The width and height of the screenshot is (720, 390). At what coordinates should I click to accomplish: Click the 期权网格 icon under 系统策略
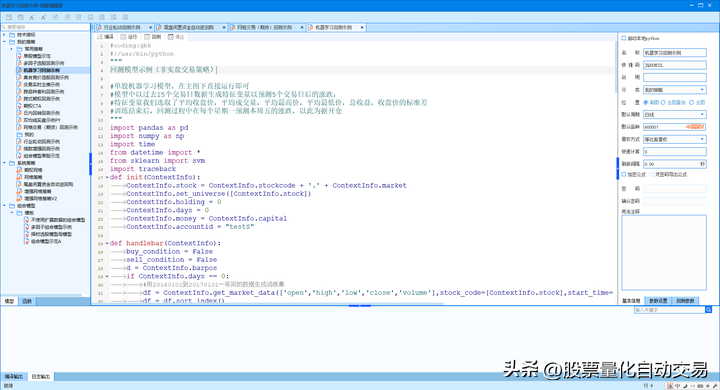point(19,170)
